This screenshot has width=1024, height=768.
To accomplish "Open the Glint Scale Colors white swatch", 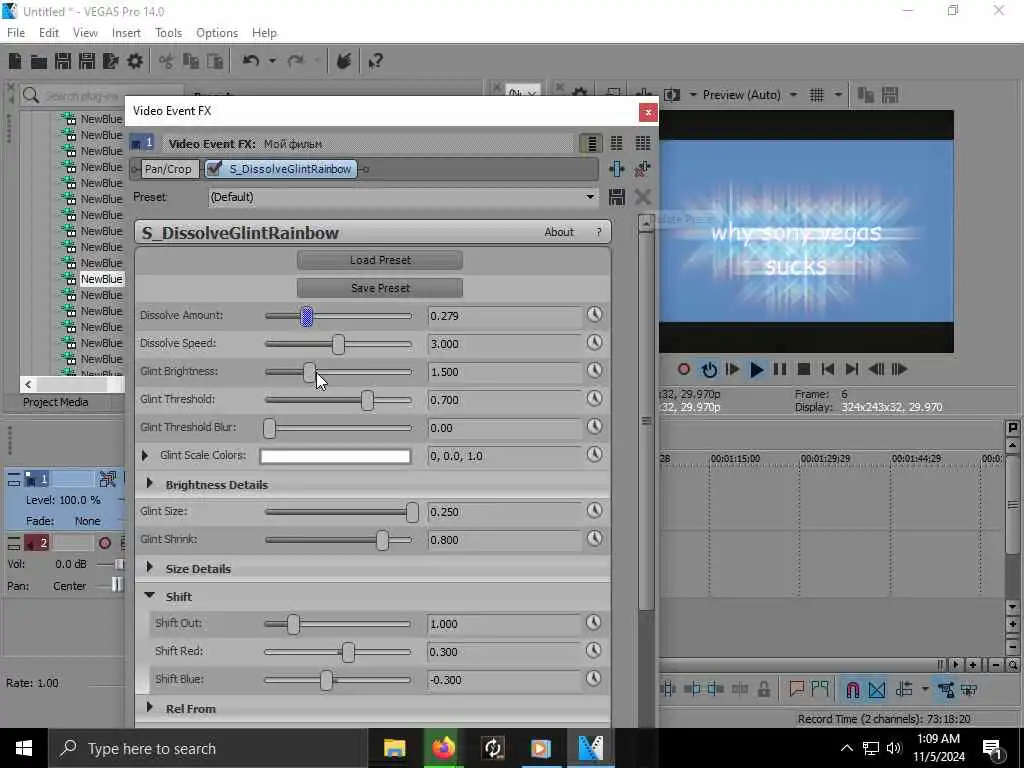I will pos(335,456).
